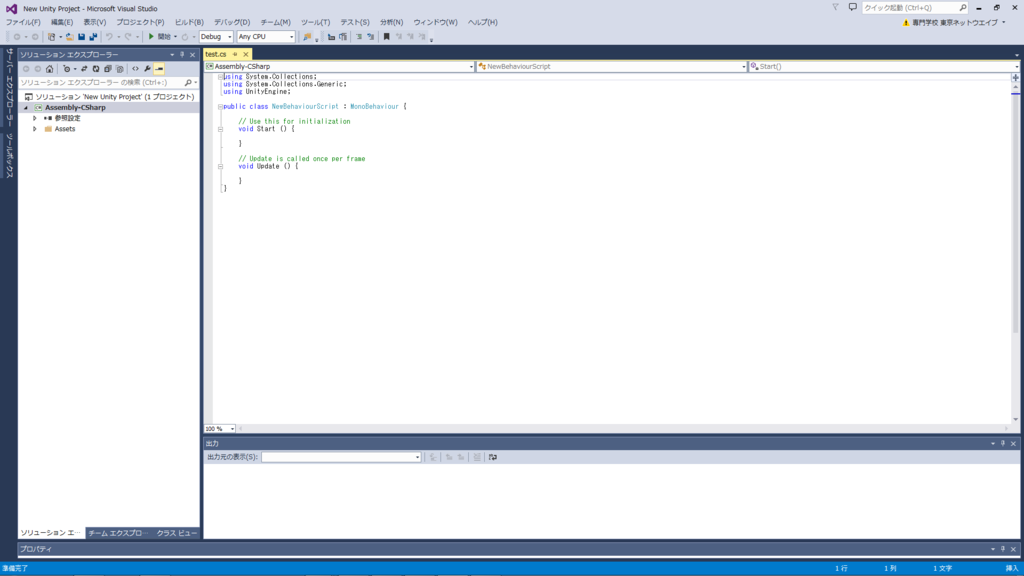
Task: Open the 100 % zoom level dropdown
Action: [219, 428]
